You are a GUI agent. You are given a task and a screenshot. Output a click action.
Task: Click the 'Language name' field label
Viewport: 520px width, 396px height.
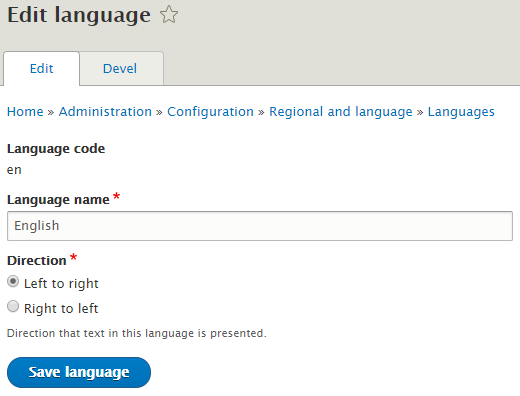pos(58,200)
